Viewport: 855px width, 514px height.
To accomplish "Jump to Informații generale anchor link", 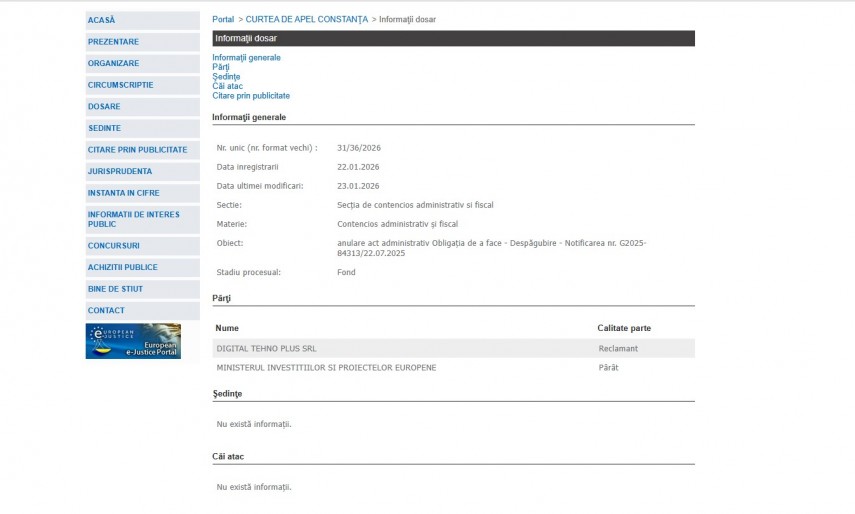I will coord(246,58).
